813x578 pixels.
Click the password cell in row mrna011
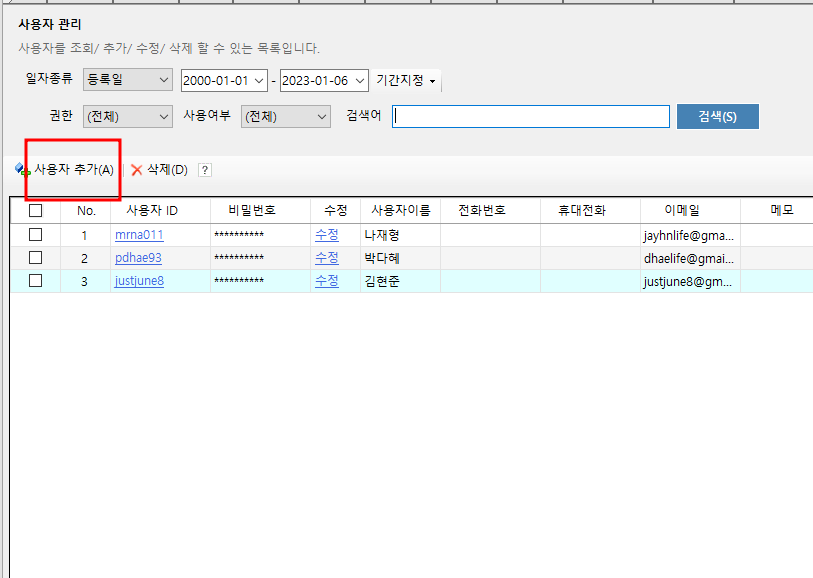pos(260,235)
